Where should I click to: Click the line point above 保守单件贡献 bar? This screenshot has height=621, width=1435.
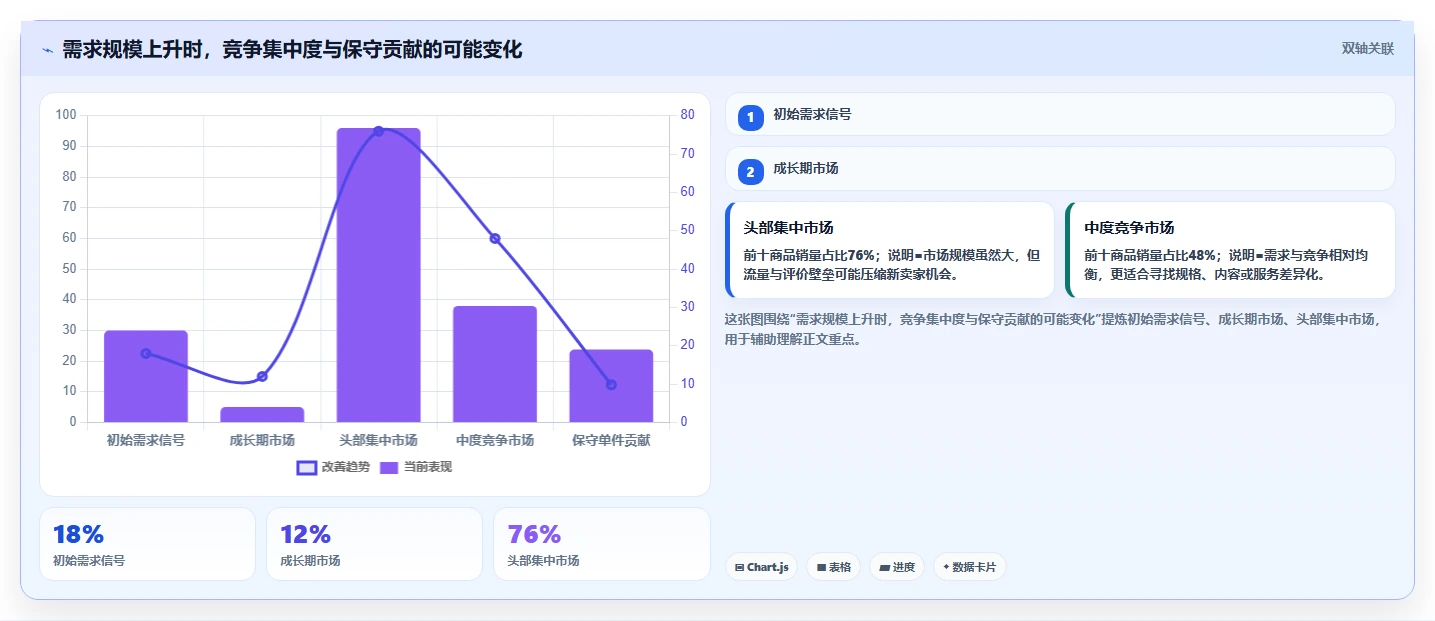click(x=611, y=384)
